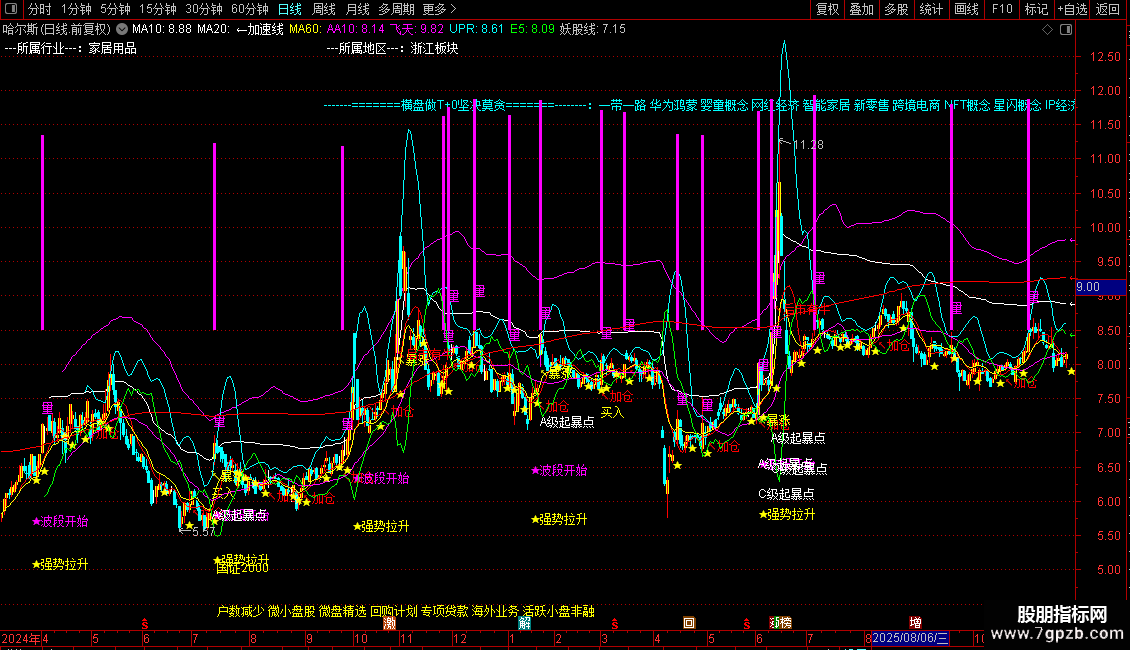The height and width of the screenshot is (650, 1130).
Task: Open the 多周期 multi-period view
Action: [x=396, y=9]
